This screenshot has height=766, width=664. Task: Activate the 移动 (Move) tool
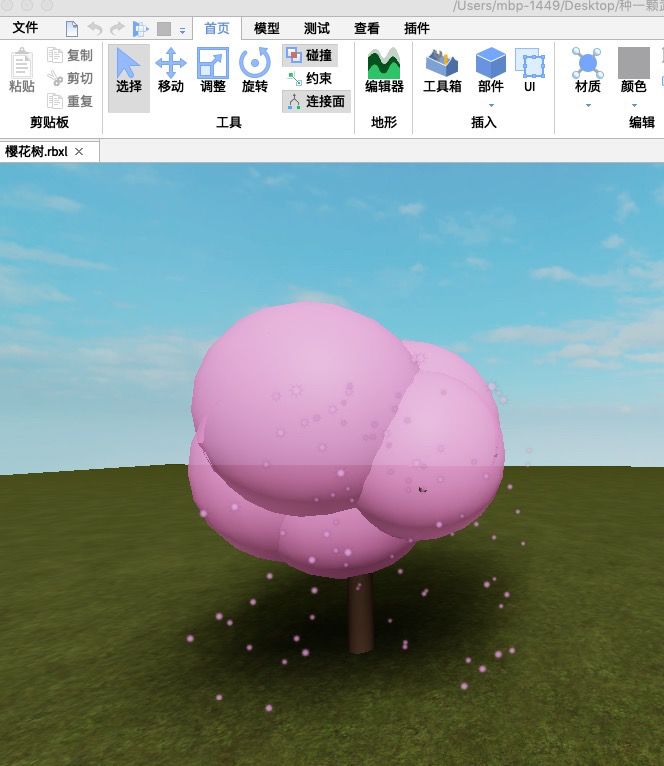171,71
